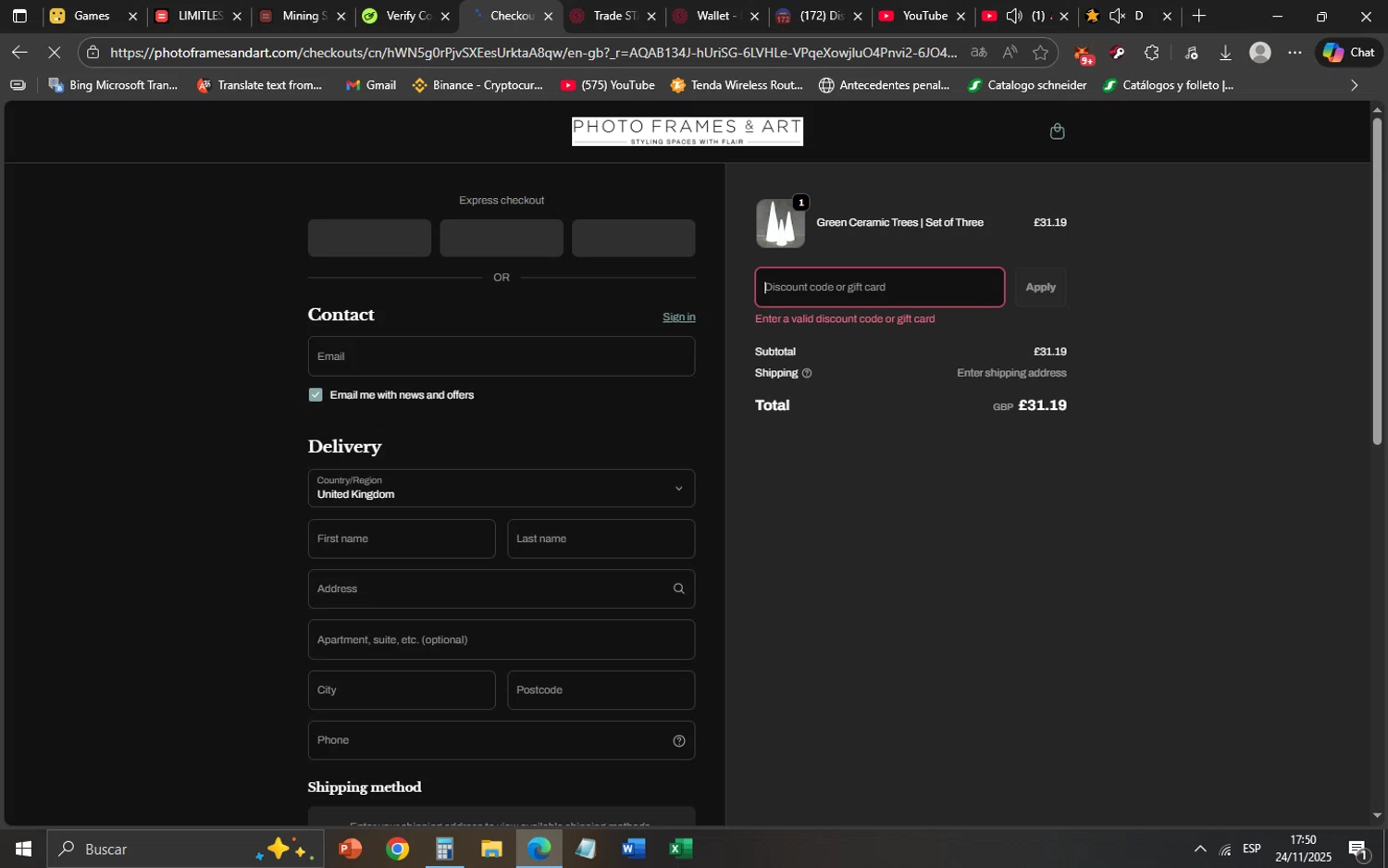Click the browser address bar URL
The image size is (1388, 868).
(533, 53)
